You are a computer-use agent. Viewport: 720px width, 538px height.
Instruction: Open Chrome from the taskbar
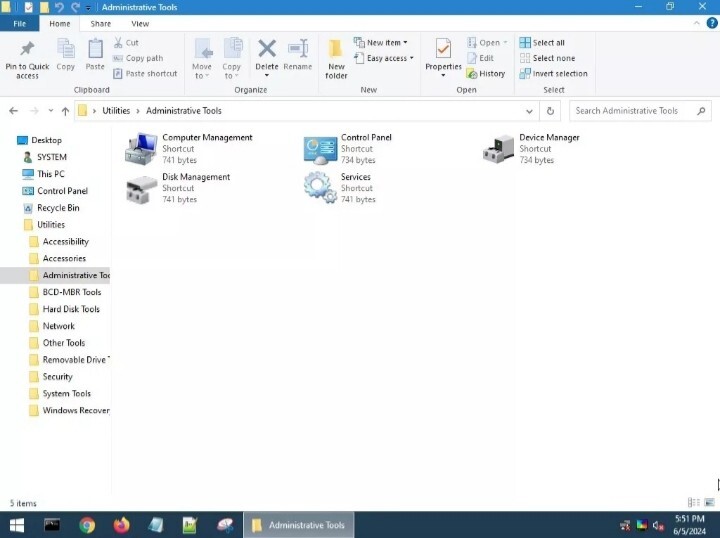point(87,525)
